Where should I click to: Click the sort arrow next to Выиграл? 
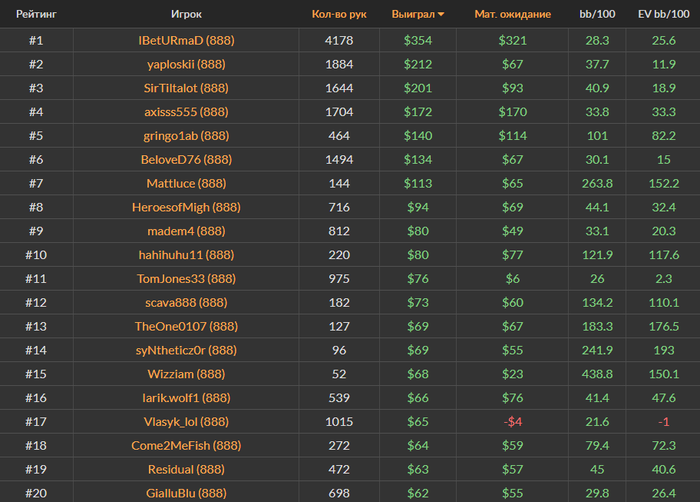coord(441,14)
